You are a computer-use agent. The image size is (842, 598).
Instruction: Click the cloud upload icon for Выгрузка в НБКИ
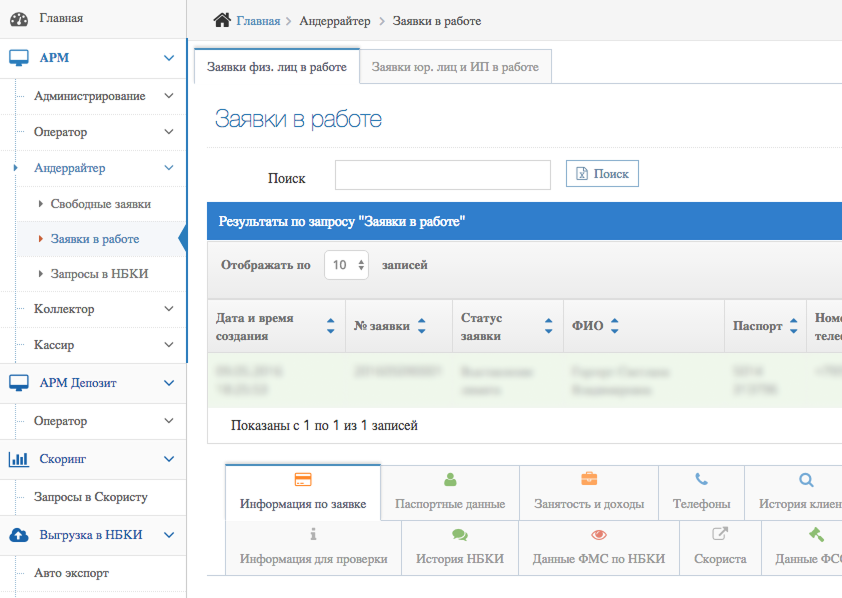coord(19,535)
